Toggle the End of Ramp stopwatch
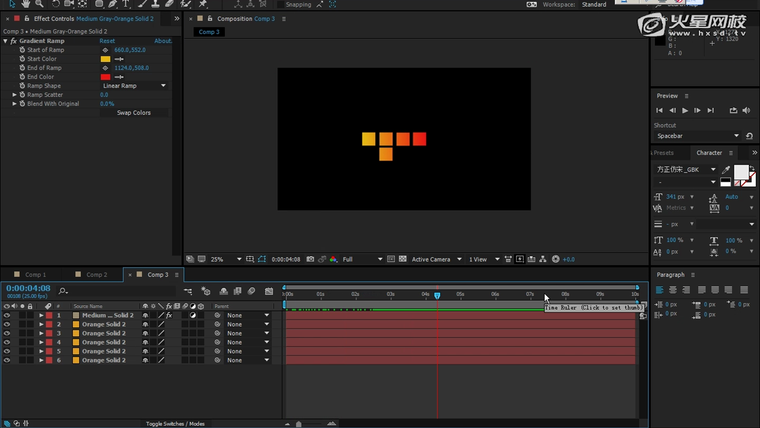The height and width of the screenshot is (428, 760). (21, 68)
